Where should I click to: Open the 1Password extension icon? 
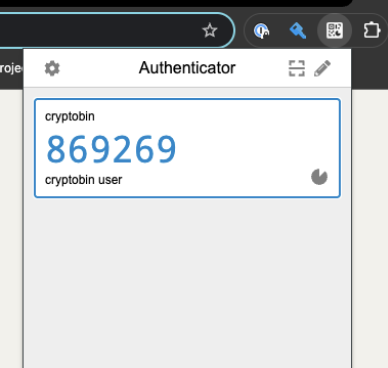pyautogui.click(x=262, y=31)
